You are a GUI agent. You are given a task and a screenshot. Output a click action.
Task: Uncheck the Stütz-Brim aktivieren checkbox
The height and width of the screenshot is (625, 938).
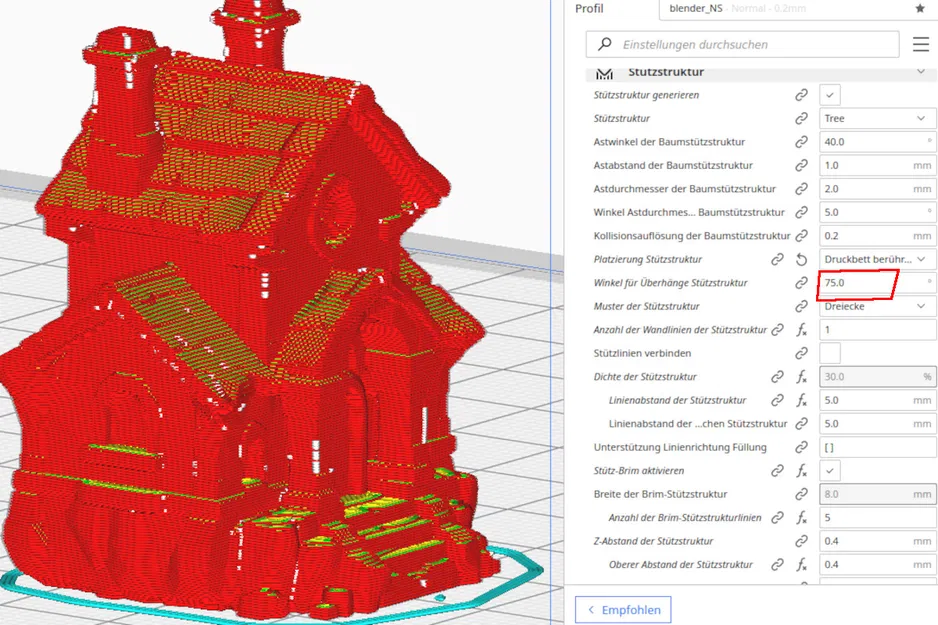830,471
